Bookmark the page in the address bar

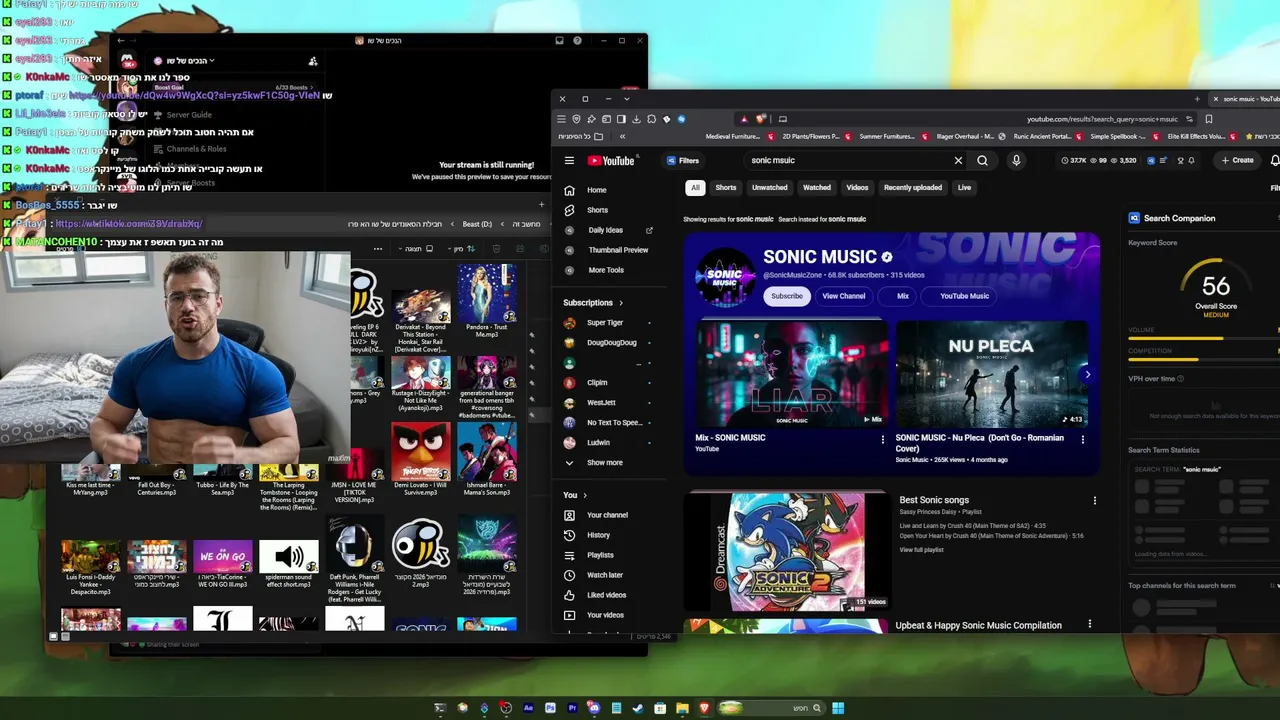pos(1209,119)
